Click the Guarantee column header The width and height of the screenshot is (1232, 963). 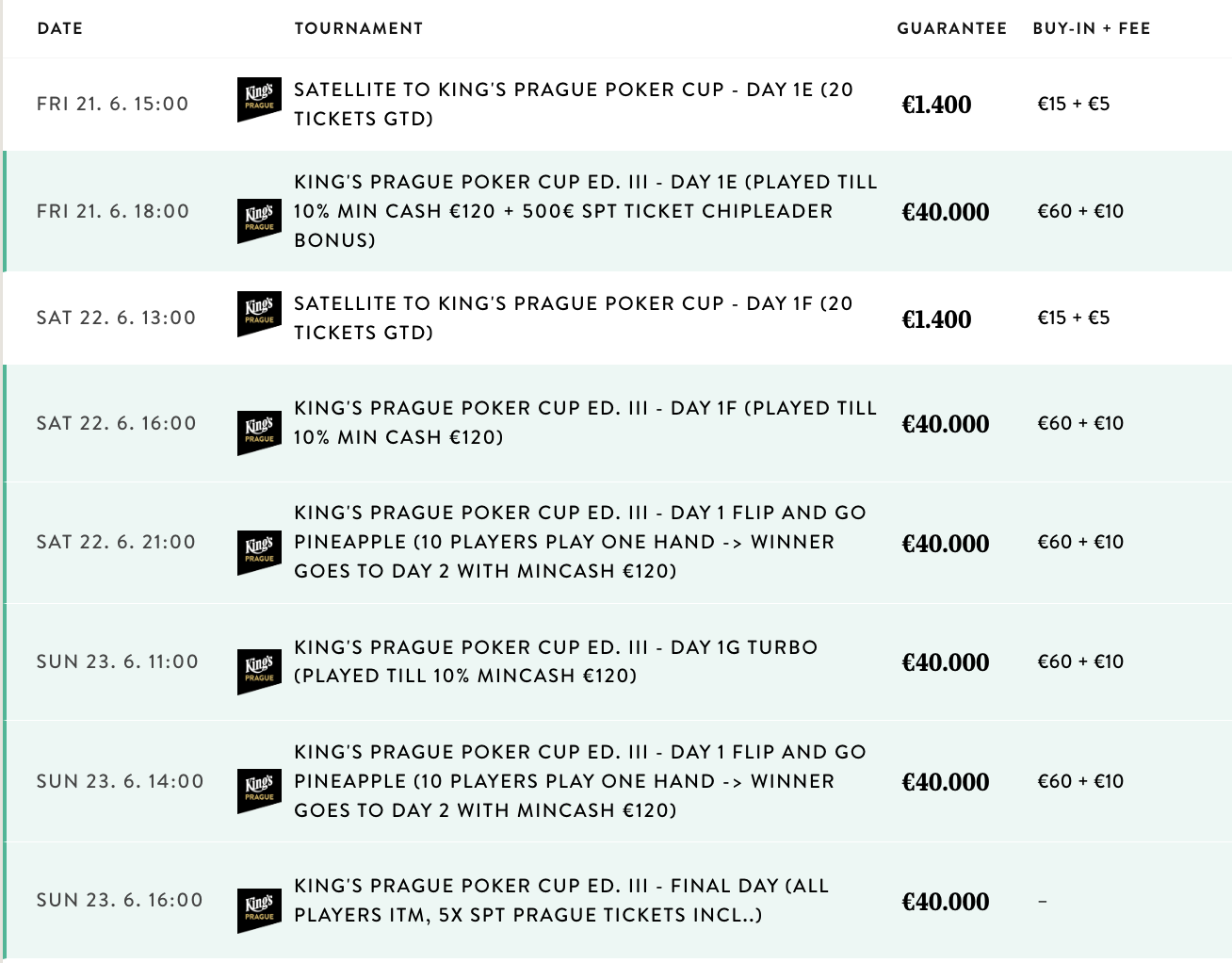tap(952, 28)
